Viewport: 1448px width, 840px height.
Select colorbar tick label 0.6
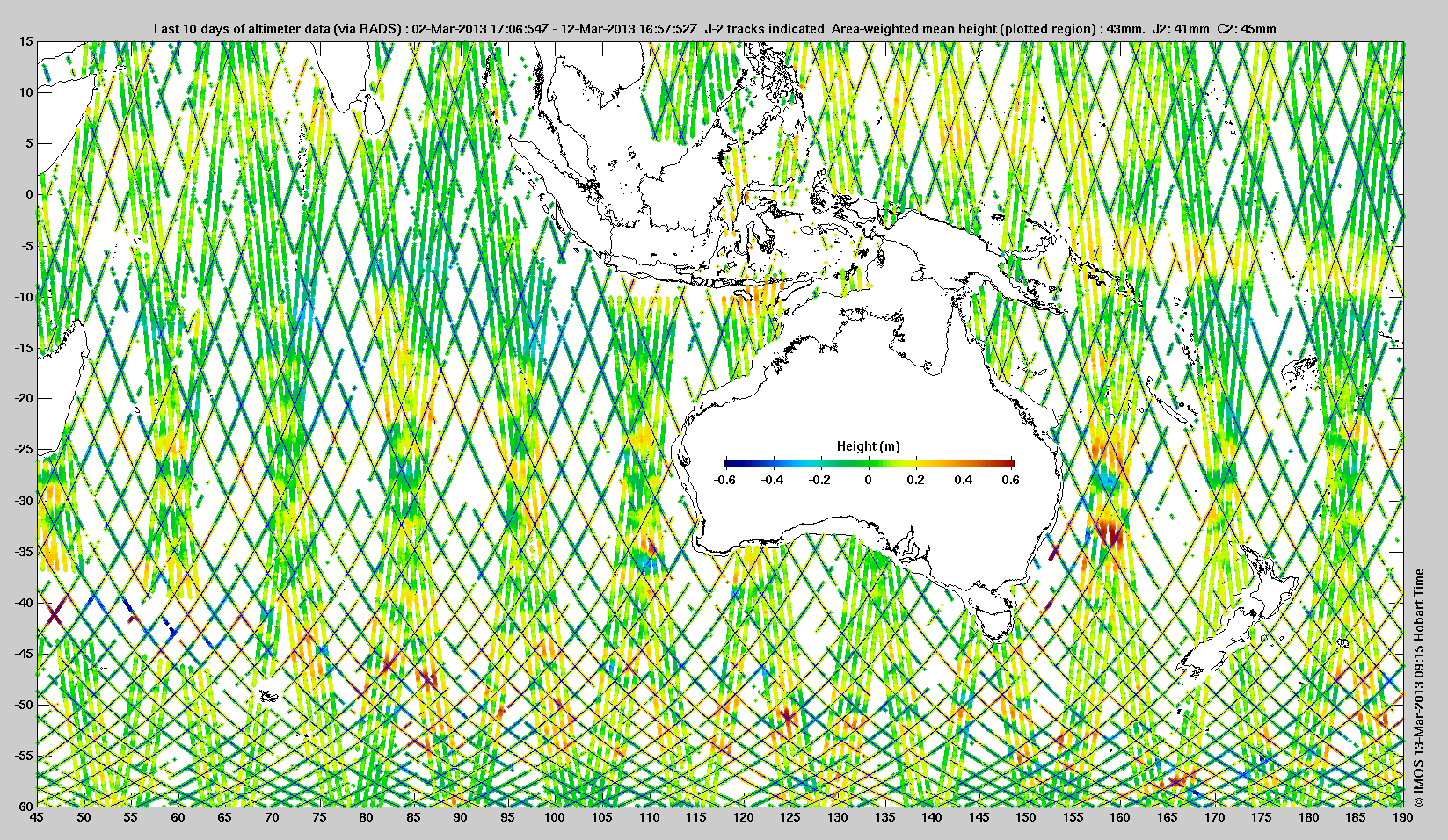click(1011, 480)
